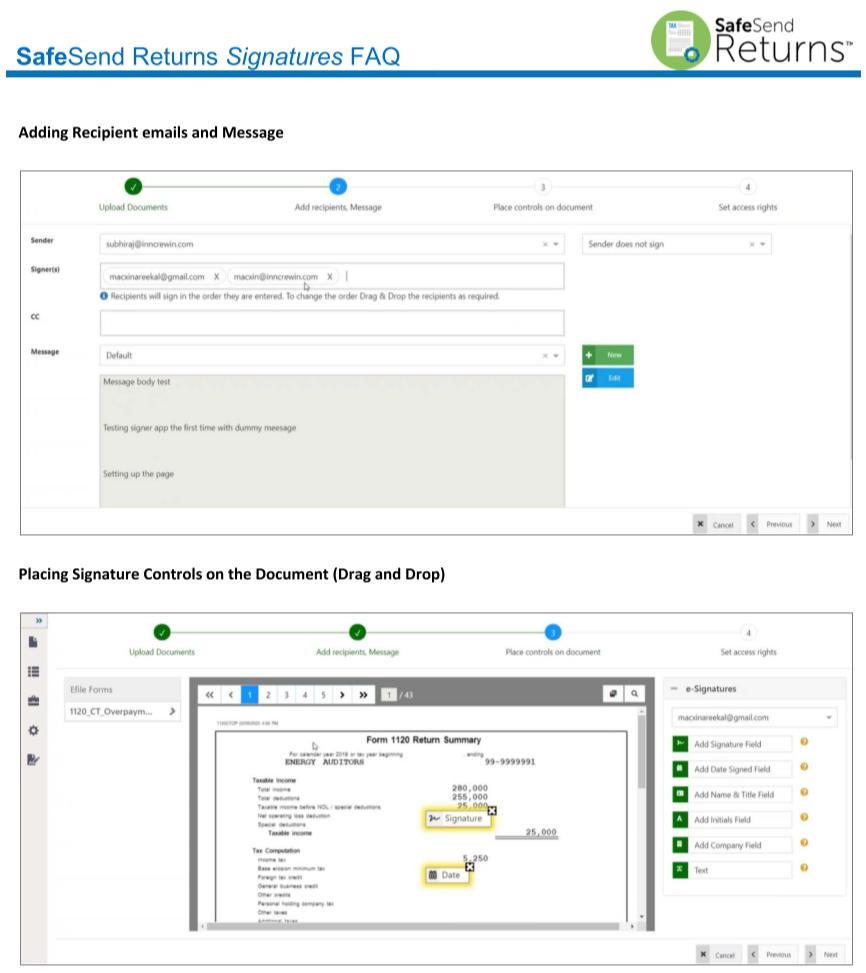The width and height of the screenshot is (866, 973).
Task: Open the signature pen icon in left sidebar
Action: (33, 760)
